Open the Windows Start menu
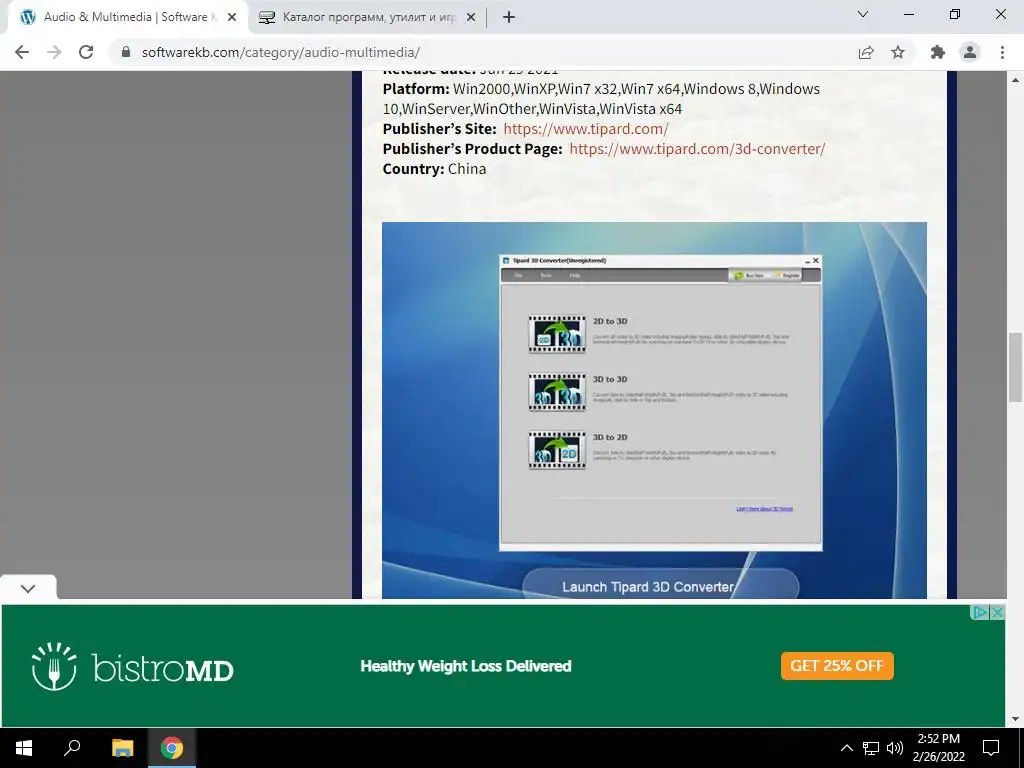Viewport: 1024px width, 768px height. click(x=24, y=748)
